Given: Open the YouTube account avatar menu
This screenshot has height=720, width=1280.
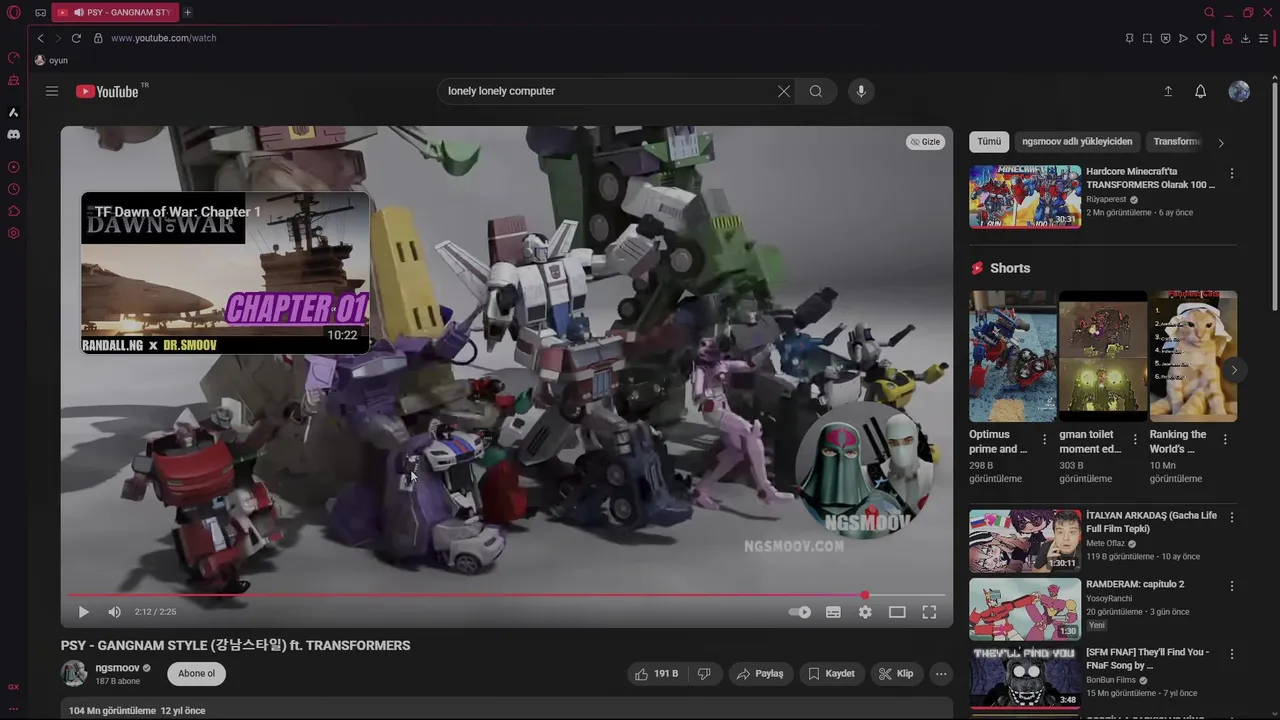Looking at the screenshot, I should pos(1239,91).
